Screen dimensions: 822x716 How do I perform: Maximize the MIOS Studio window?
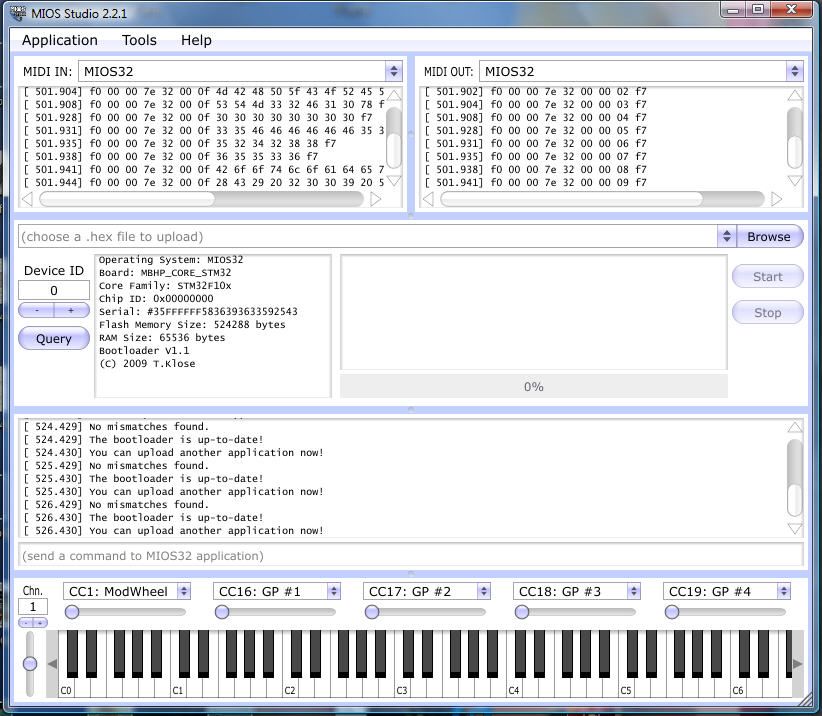pyautogui.click(x=758, y=9)
